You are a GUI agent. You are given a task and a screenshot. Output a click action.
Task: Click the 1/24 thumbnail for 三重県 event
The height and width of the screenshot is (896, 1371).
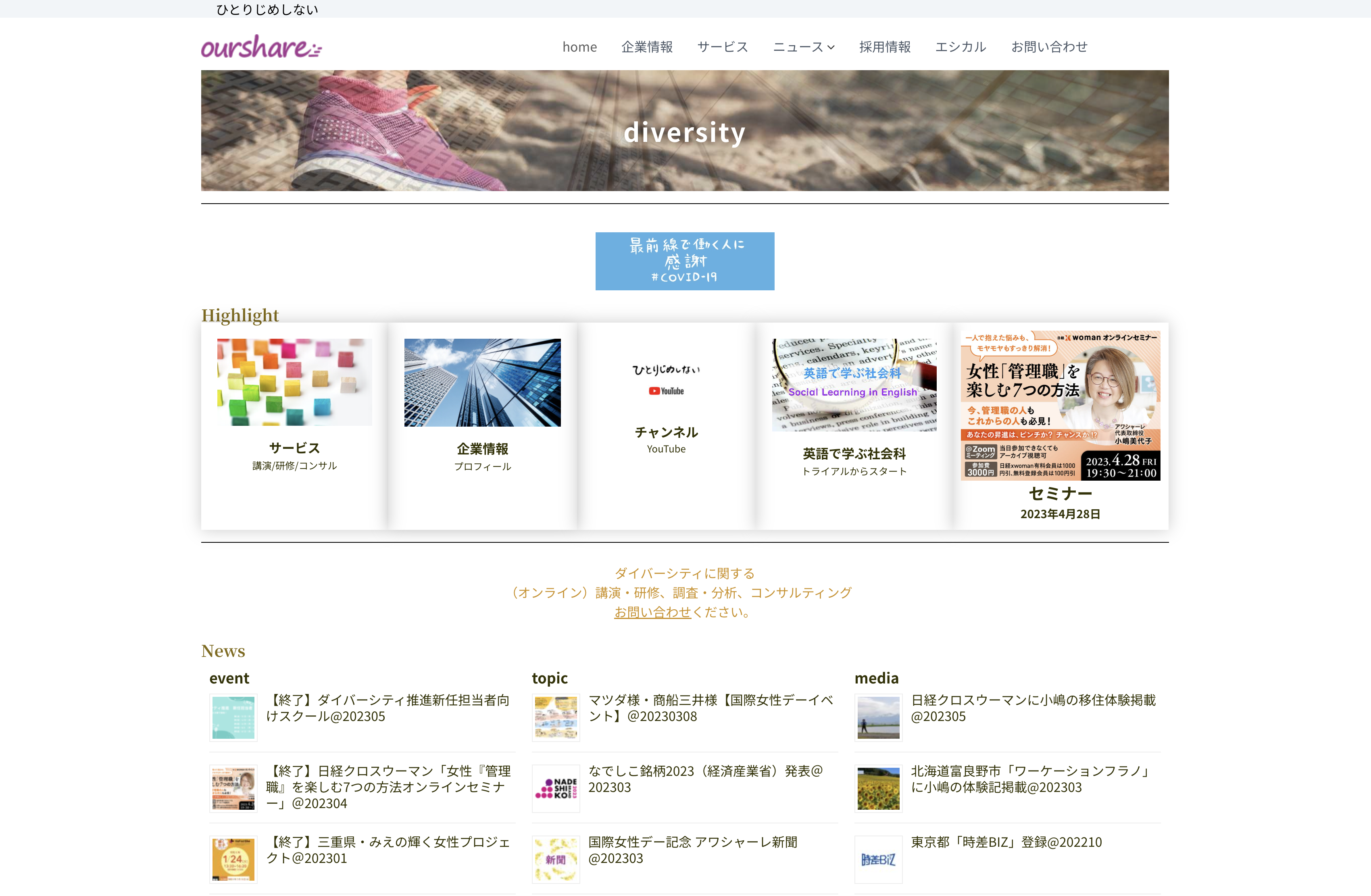click(233, 860)
